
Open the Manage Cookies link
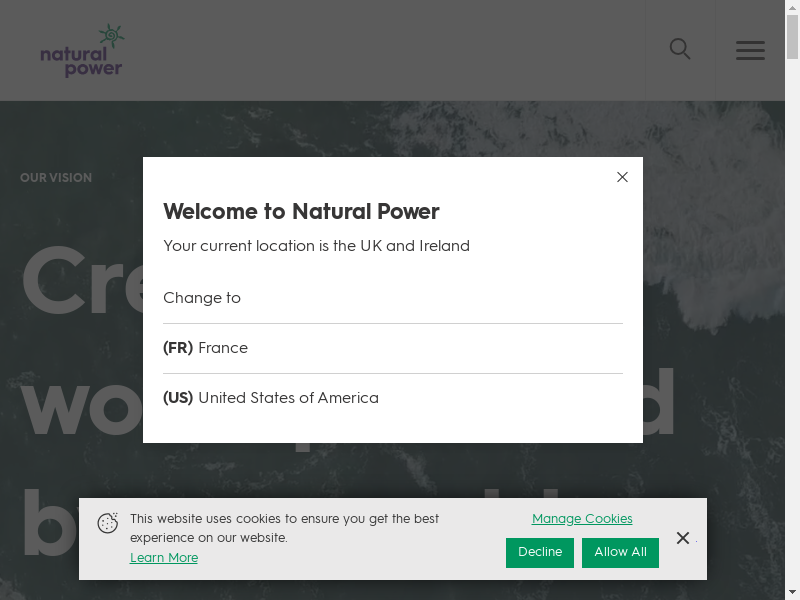coord(582,519)
